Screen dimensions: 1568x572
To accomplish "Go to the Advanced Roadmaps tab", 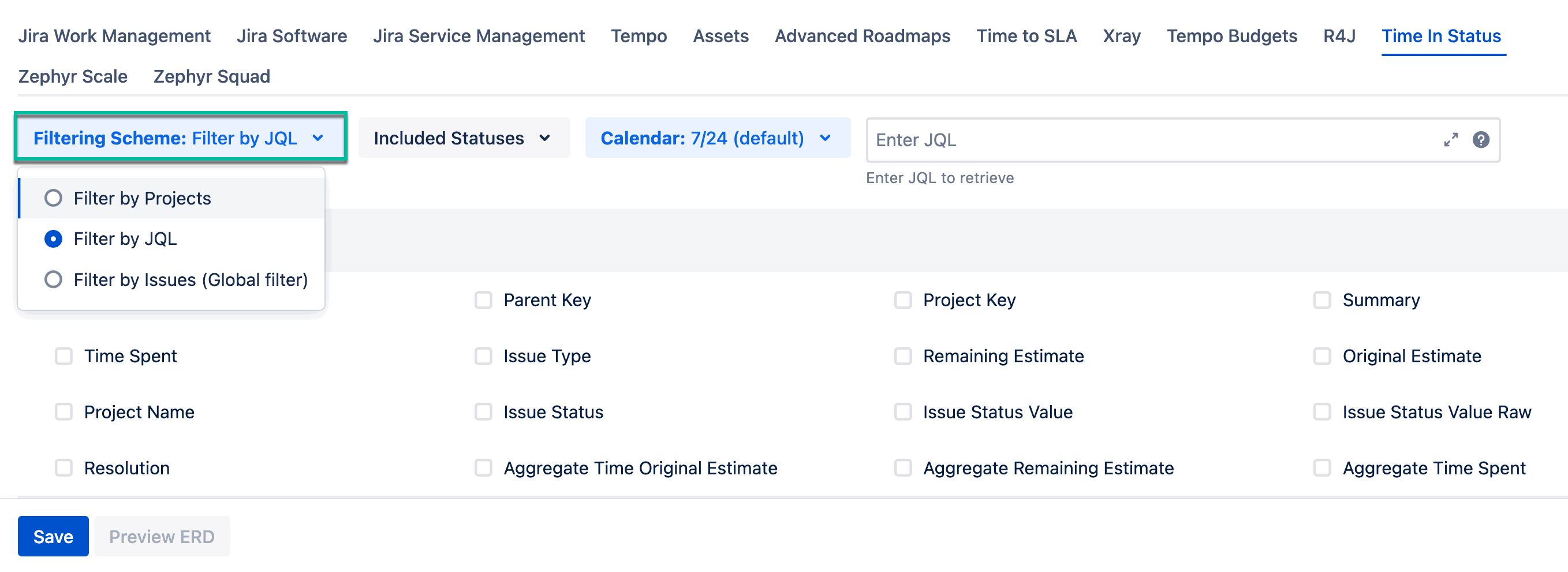I will click(x=862, y=36).
